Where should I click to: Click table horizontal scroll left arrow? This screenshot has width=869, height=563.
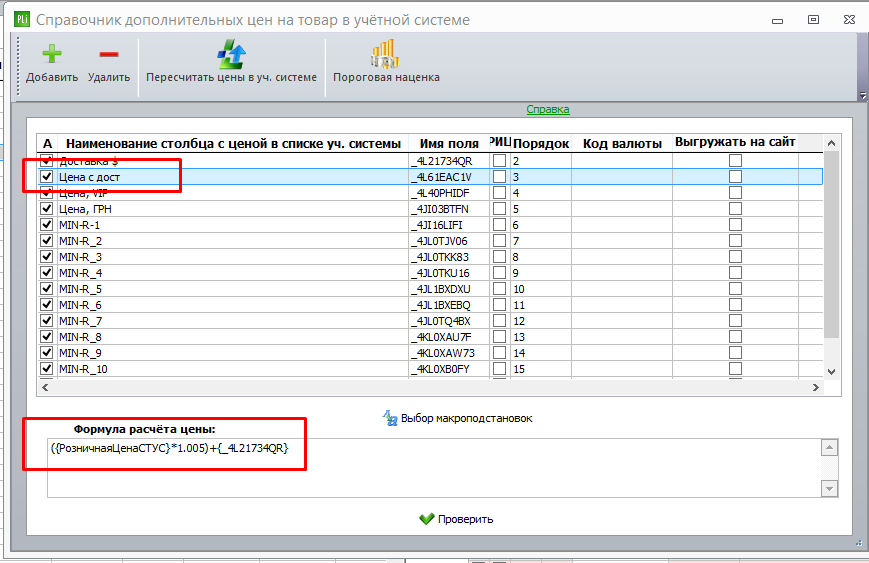point(45,387)
